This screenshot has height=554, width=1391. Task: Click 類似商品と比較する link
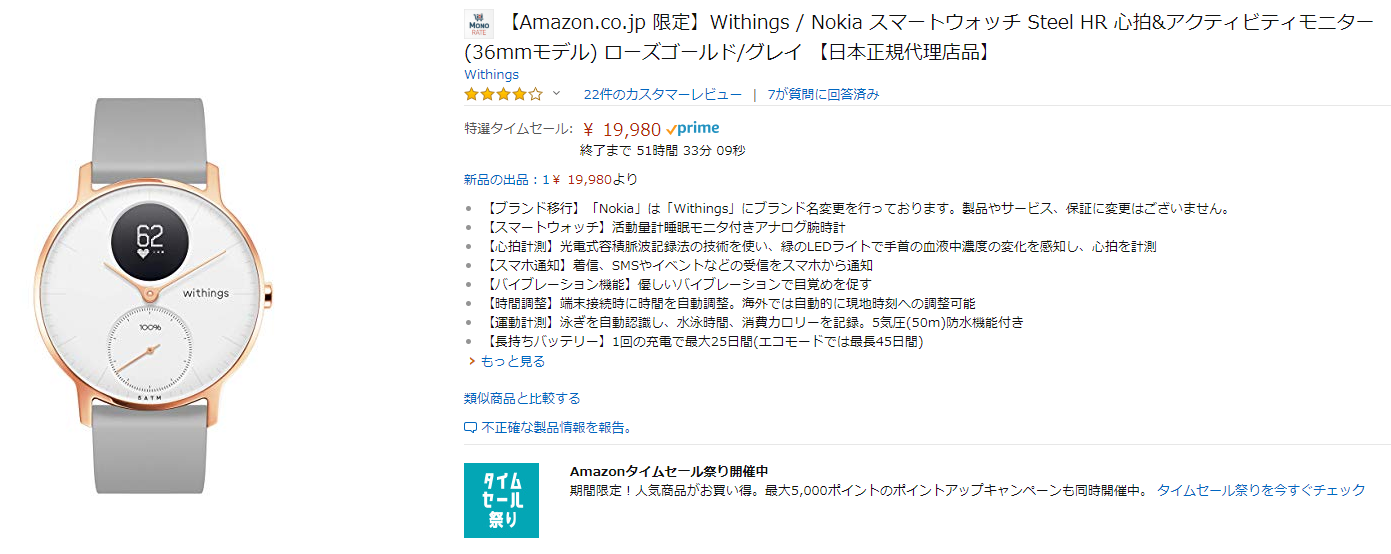[522, 398]
